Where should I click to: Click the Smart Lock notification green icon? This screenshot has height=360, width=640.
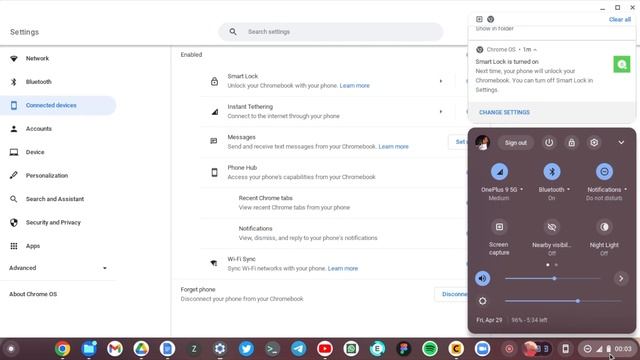(x=622, y=64)
